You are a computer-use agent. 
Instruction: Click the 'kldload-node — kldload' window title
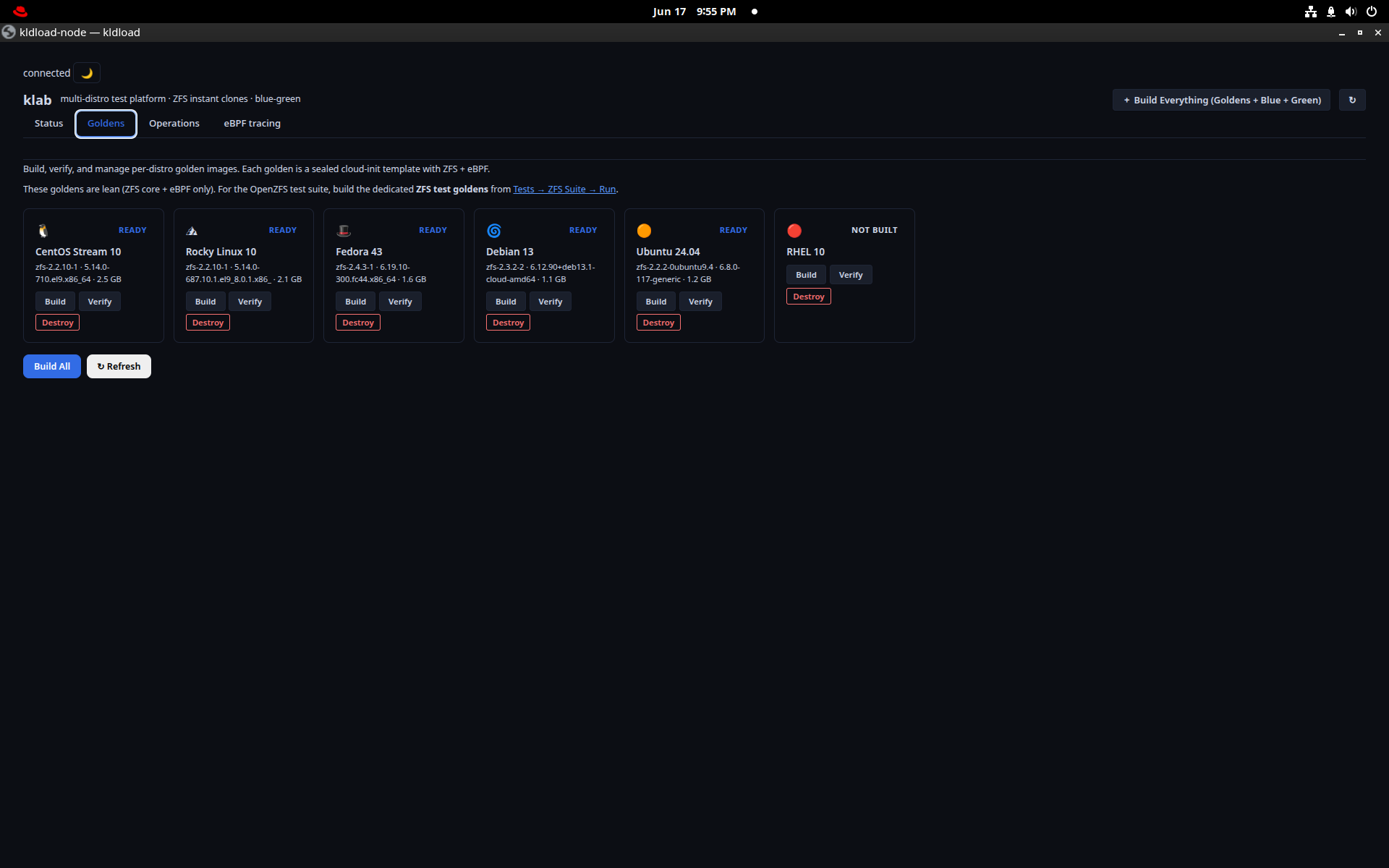(x=80, y=33)
